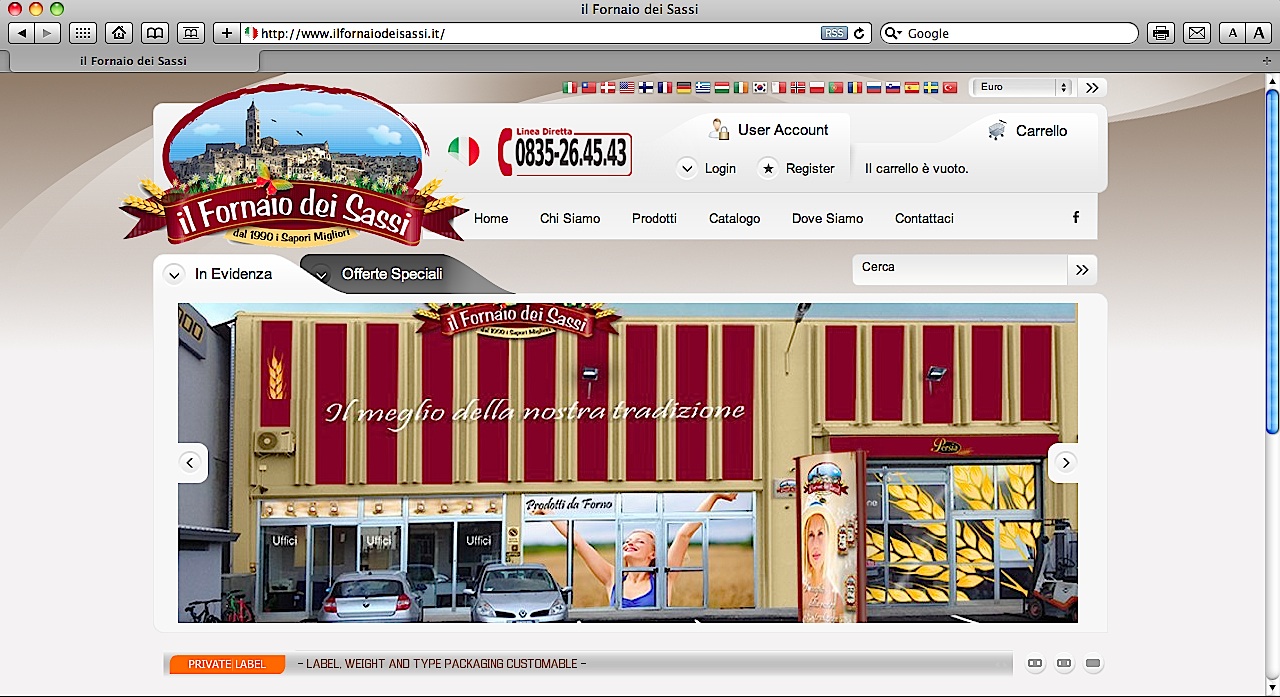Choose the Portuguese flag language
This screenshot has width=1280, height=697.
tap(836, 88)
